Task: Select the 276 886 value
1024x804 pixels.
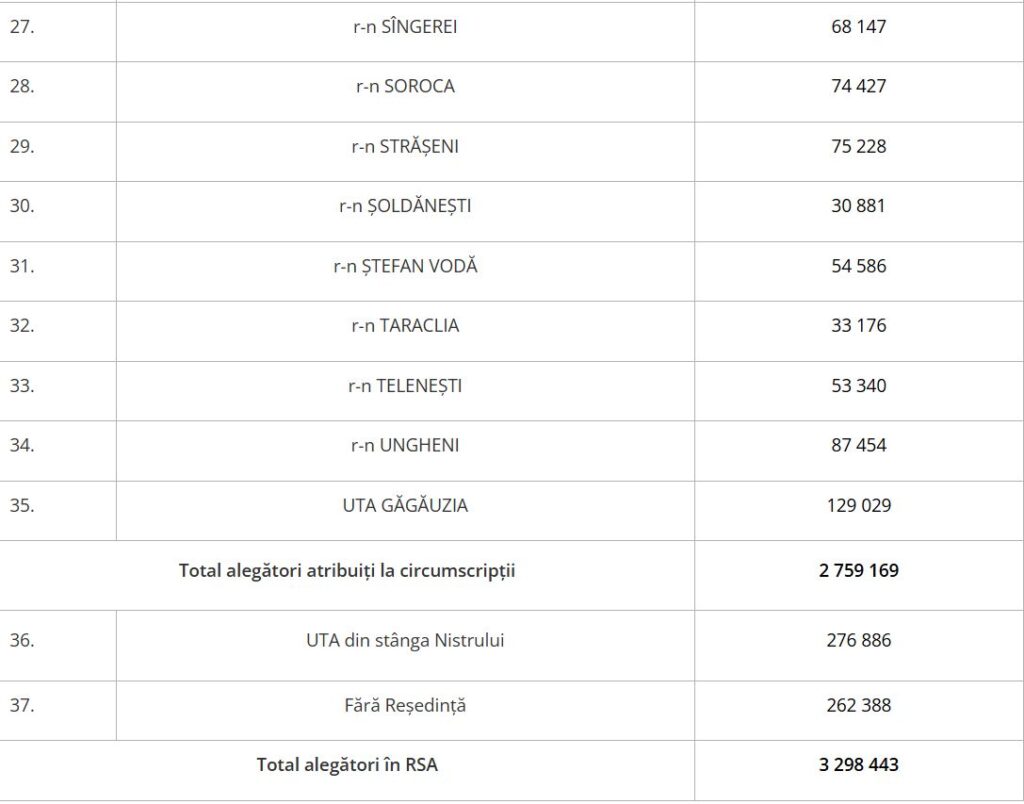Action: tap(858, 640)
